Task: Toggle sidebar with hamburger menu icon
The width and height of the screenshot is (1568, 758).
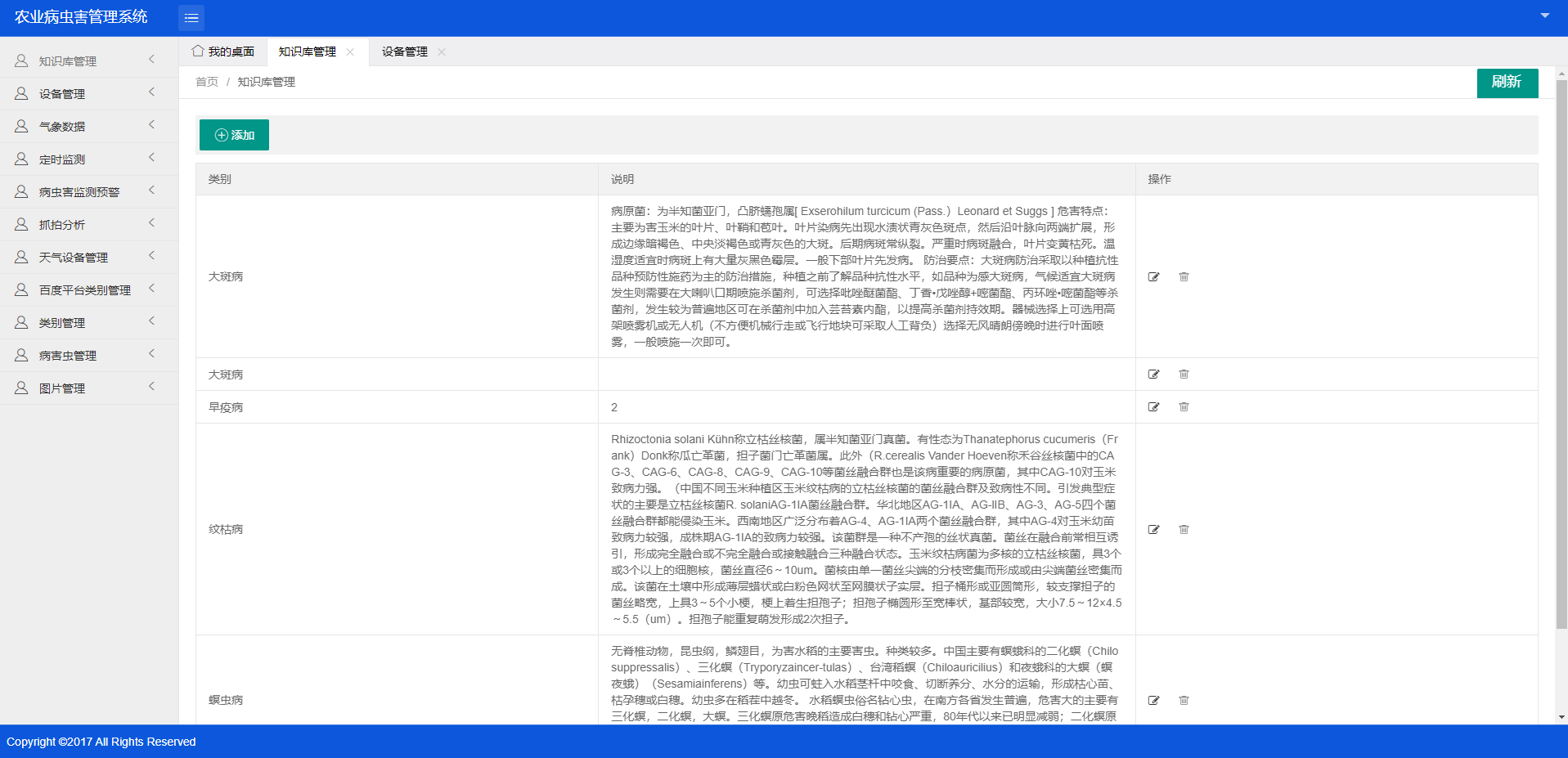Action: pos(191,18)
